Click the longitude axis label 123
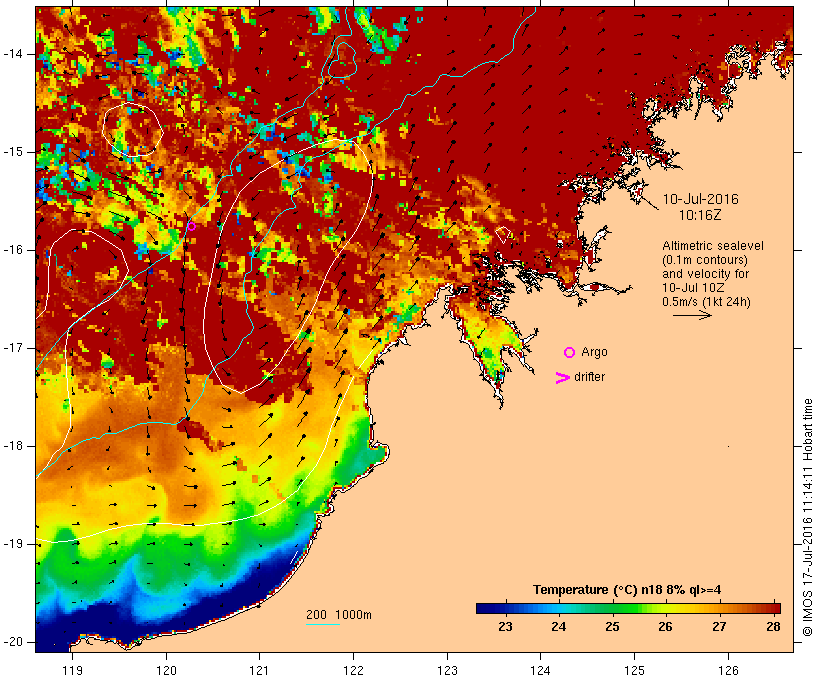Image resolution: width=820 pixels, height=680 pixels. click(x=447, y=671)
